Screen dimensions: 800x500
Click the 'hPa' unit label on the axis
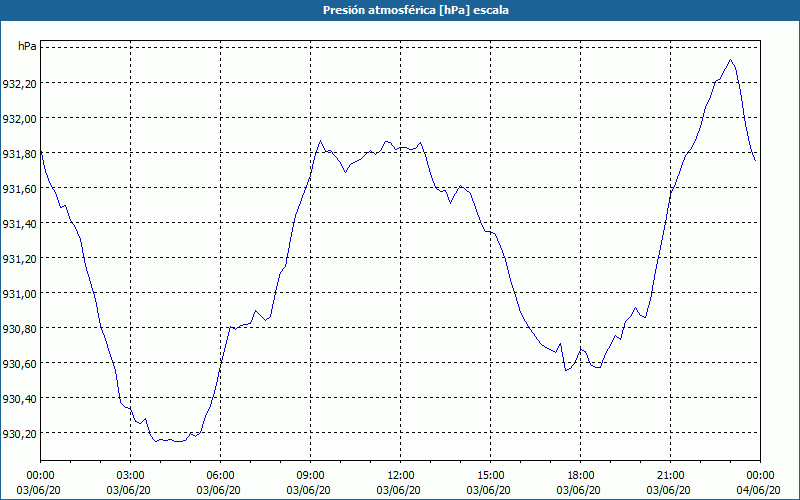(x=27, y=46)
